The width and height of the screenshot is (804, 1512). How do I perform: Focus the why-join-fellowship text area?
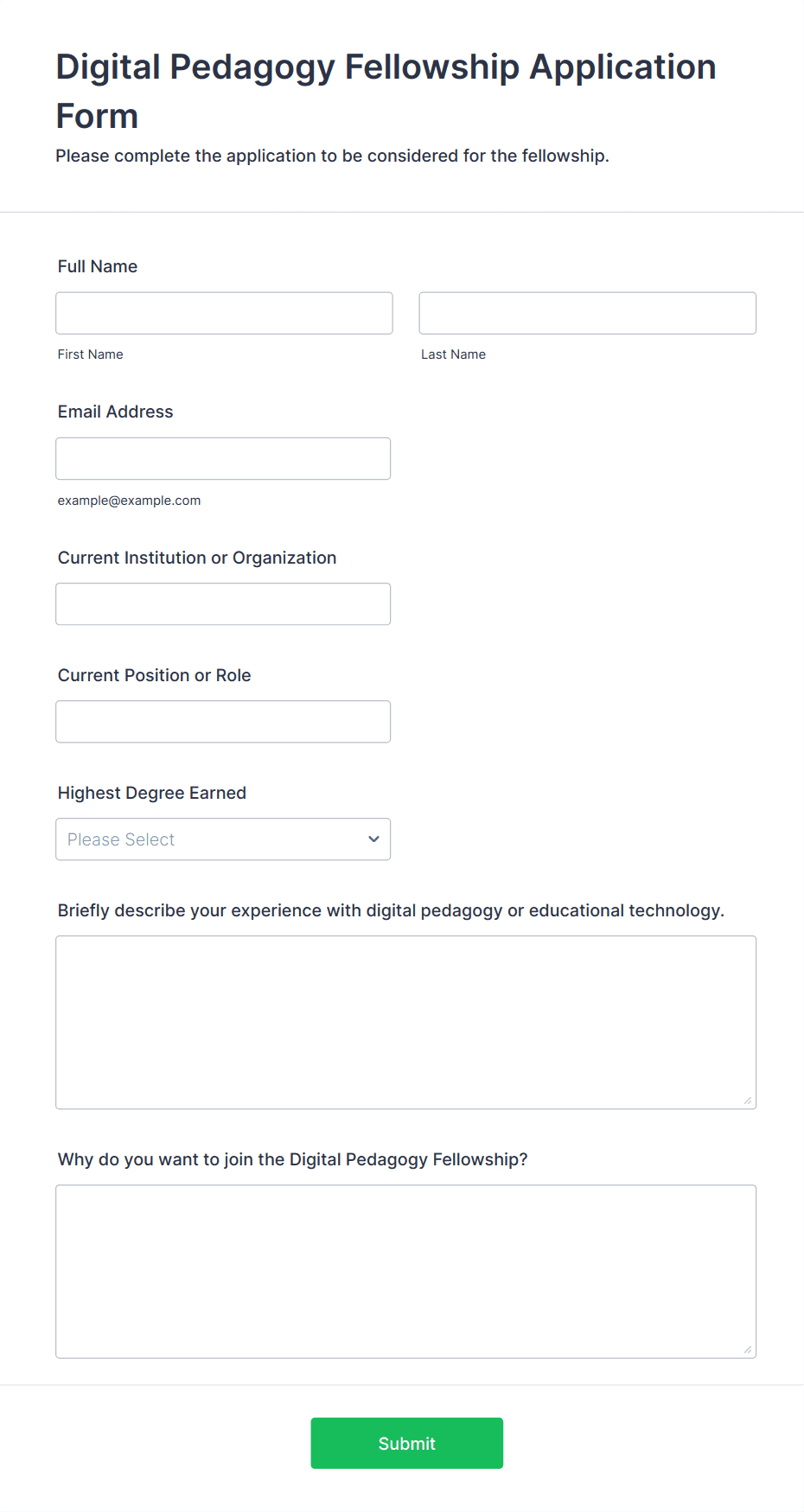pyautogui.click(x=405, y=1271)
